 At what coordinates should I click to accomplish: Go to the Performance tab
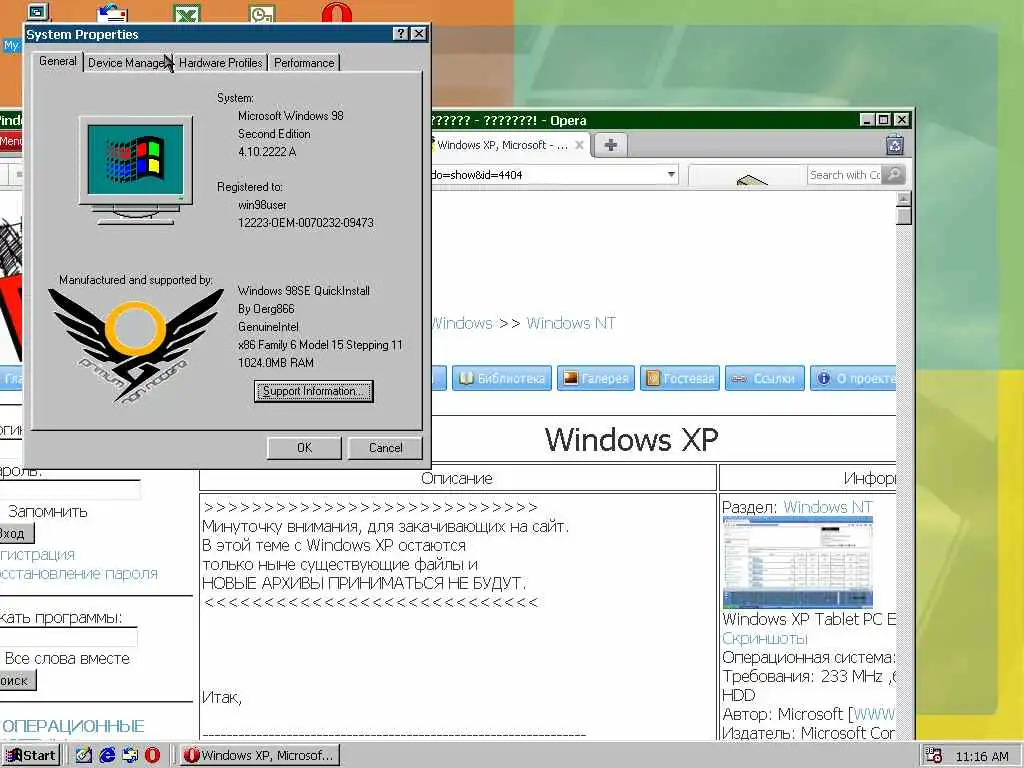[304, 63]
